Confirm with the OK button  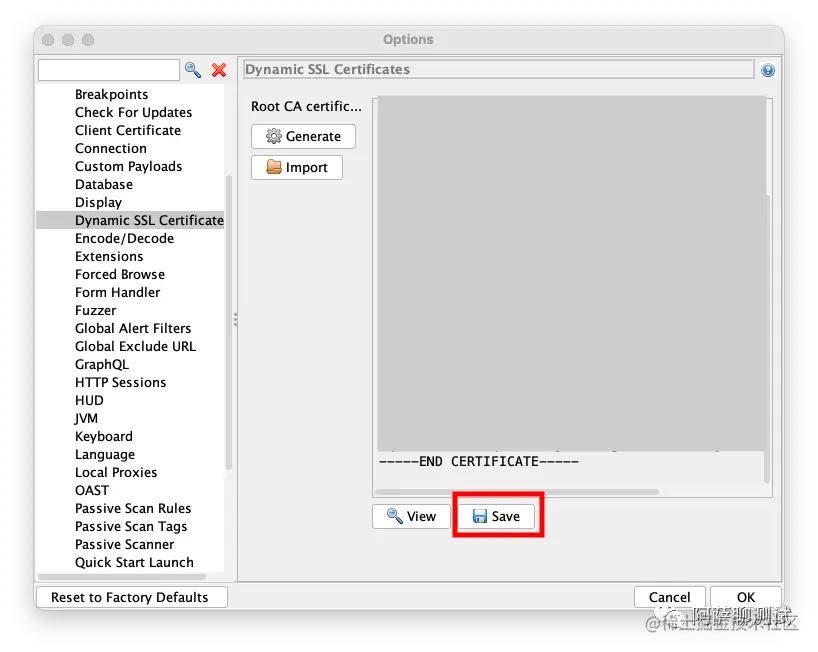tap(745, 597)
